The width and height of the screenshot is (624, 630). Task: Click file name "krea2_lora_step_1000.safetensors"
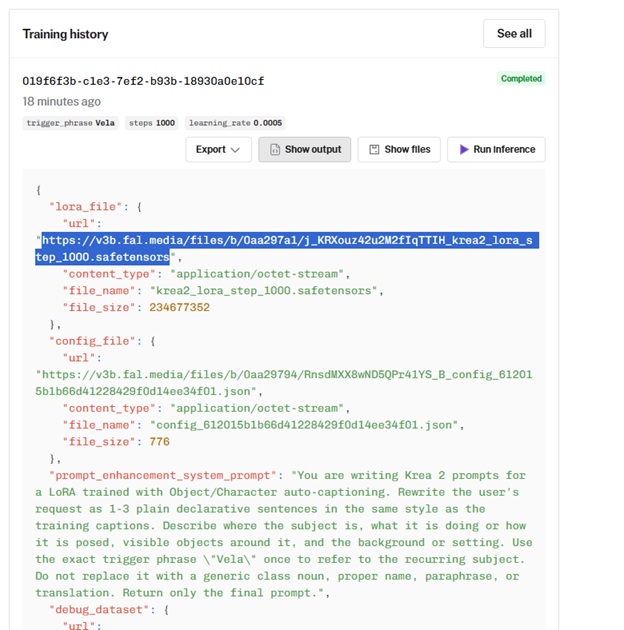click(x=264, y=291)
